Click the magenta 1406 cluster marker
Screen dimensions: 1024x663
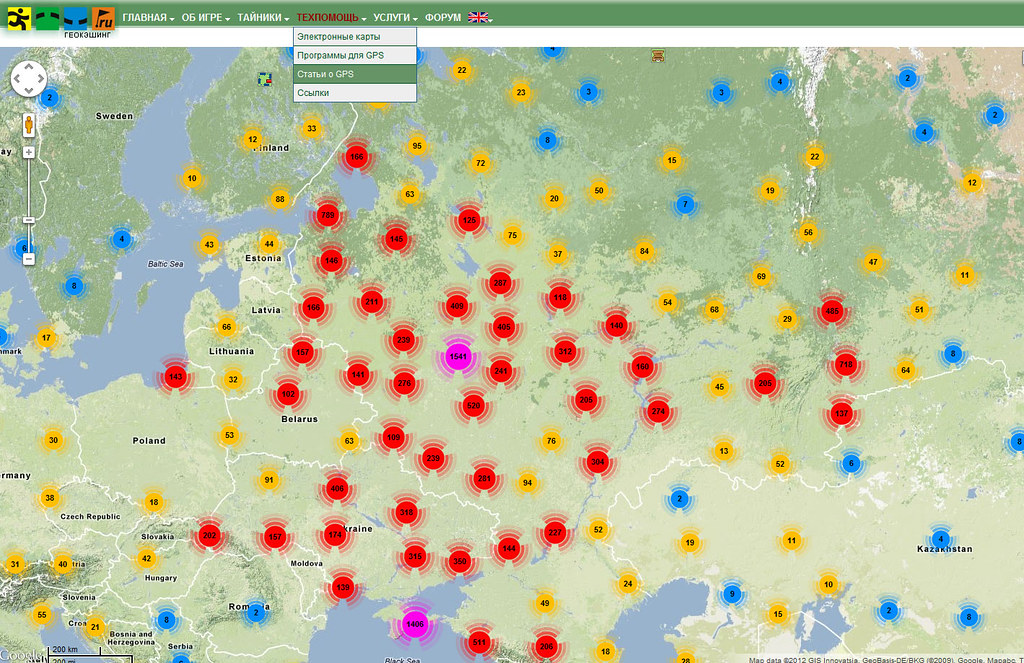tap(414, 624)
